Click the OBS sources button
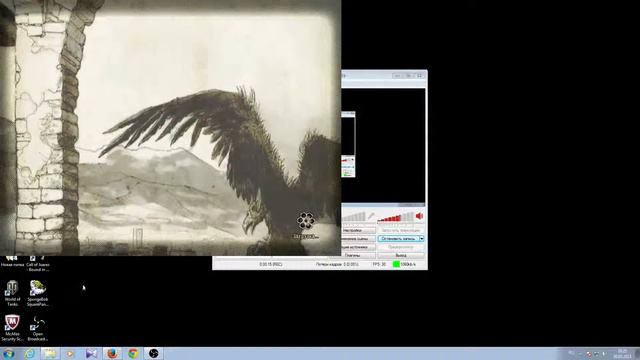 [x=358, y=247]
